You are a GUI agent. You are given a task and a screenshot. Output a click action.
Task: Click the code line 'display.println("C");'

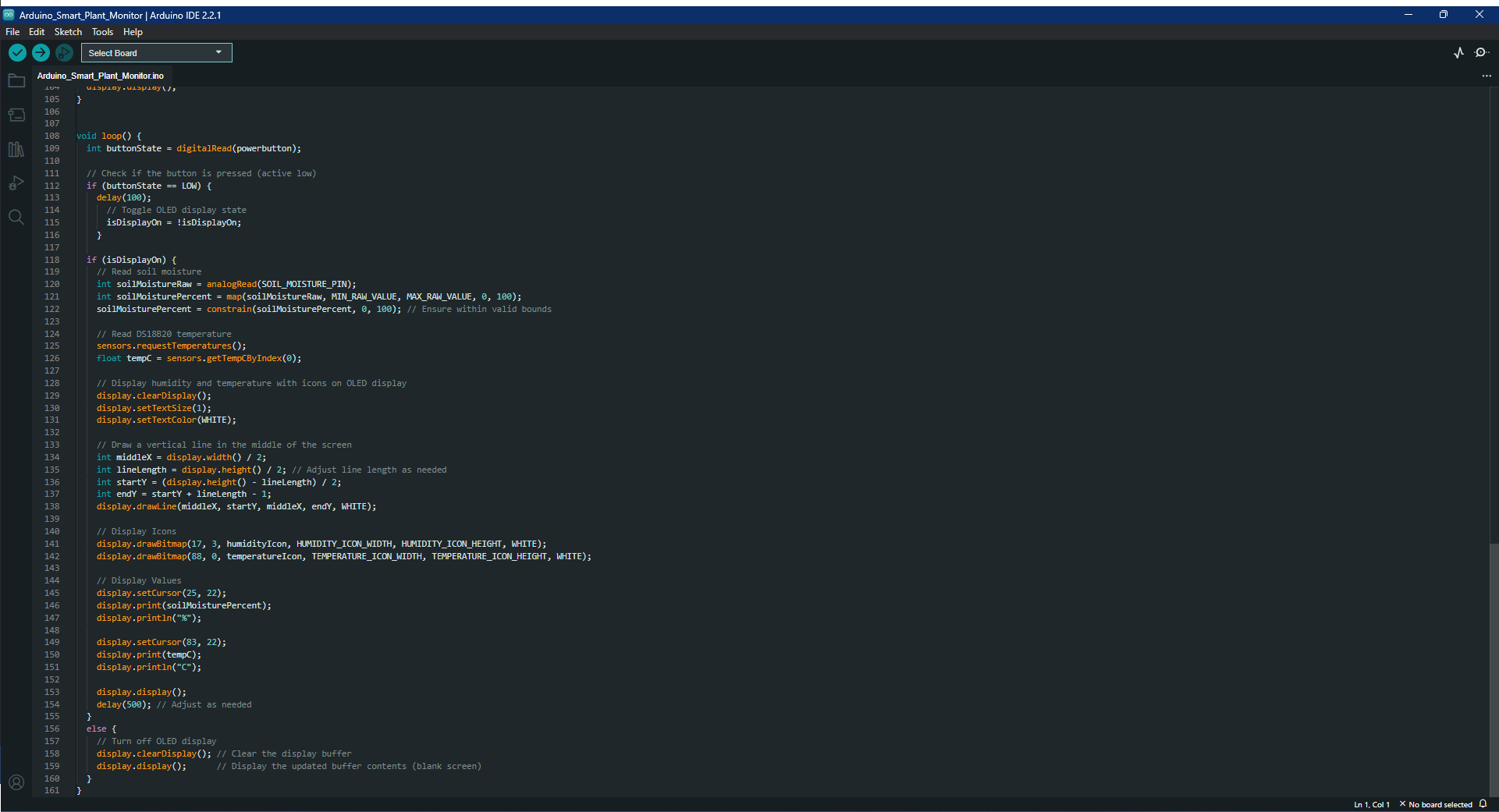(149, 667)
